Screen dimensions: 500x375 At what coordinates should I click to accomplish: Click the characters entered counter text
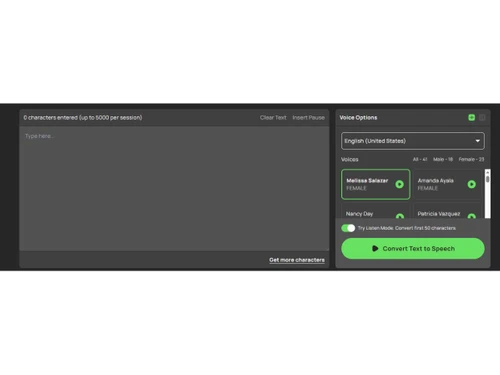coord(83,118)
